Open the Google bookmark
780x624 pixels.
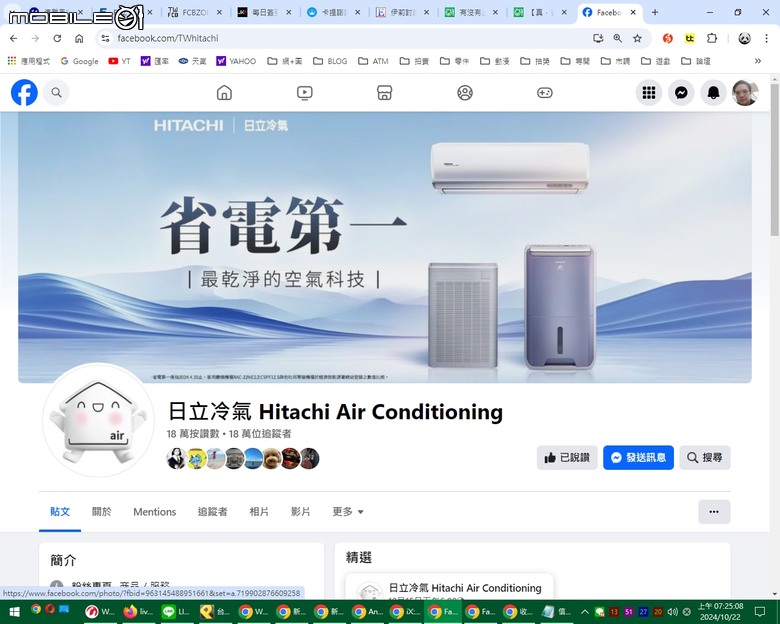click(80, 61)
